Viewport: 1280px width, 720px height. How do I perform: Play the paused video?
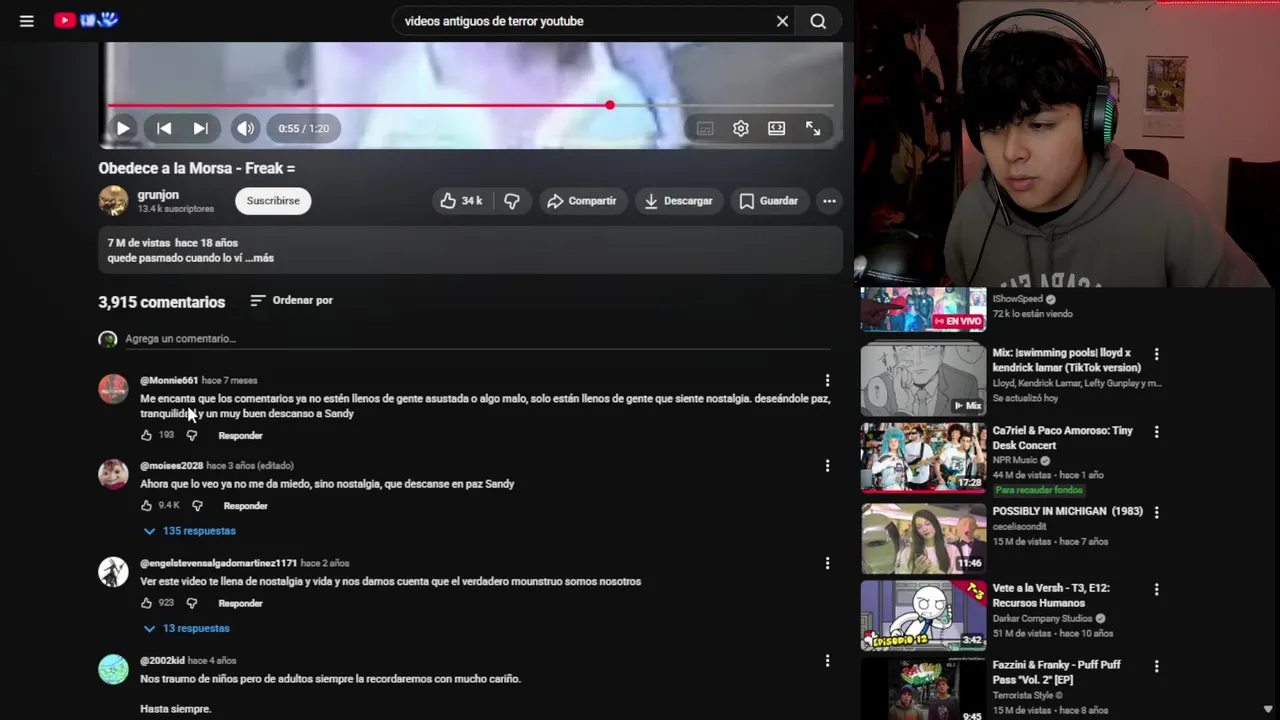coord(123,128)
